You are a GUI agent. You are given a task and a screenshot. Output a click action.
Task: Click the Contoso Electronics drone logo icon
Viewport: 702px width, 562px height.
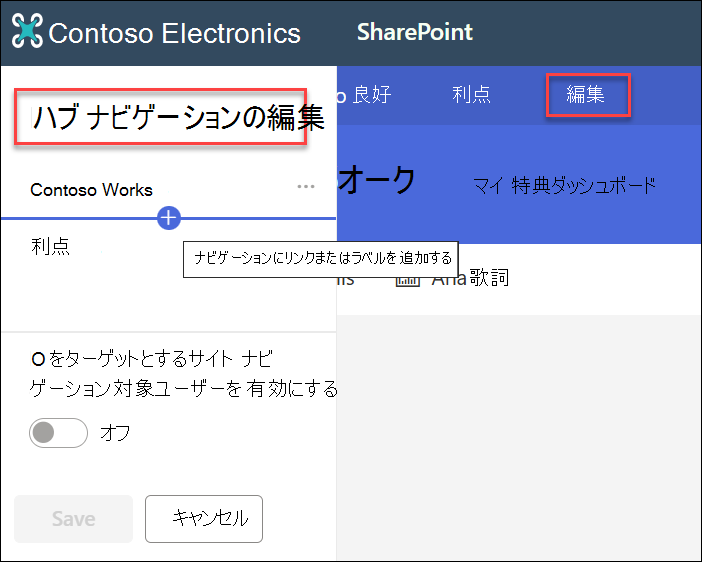click(27, 30)
